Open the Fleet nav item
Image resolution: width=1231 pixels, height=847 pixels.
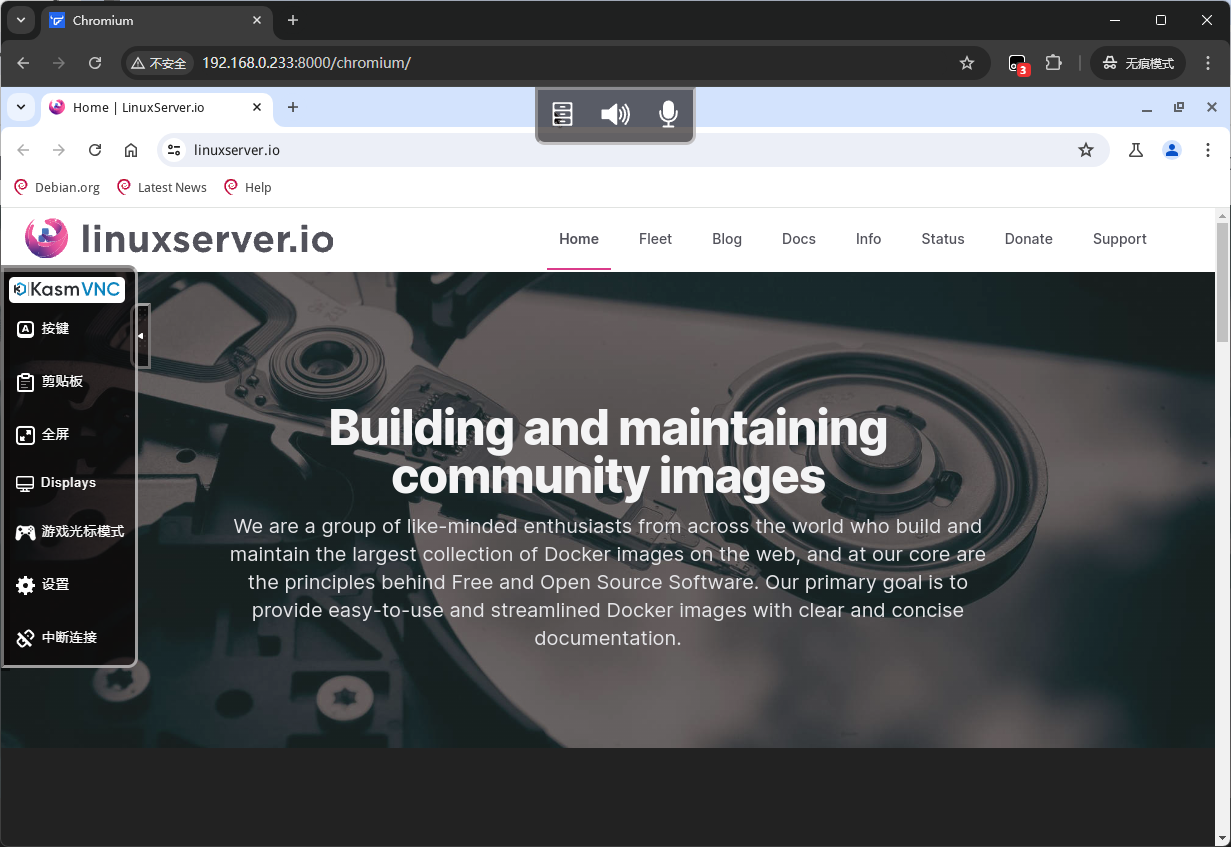click(x=655, y=239)
